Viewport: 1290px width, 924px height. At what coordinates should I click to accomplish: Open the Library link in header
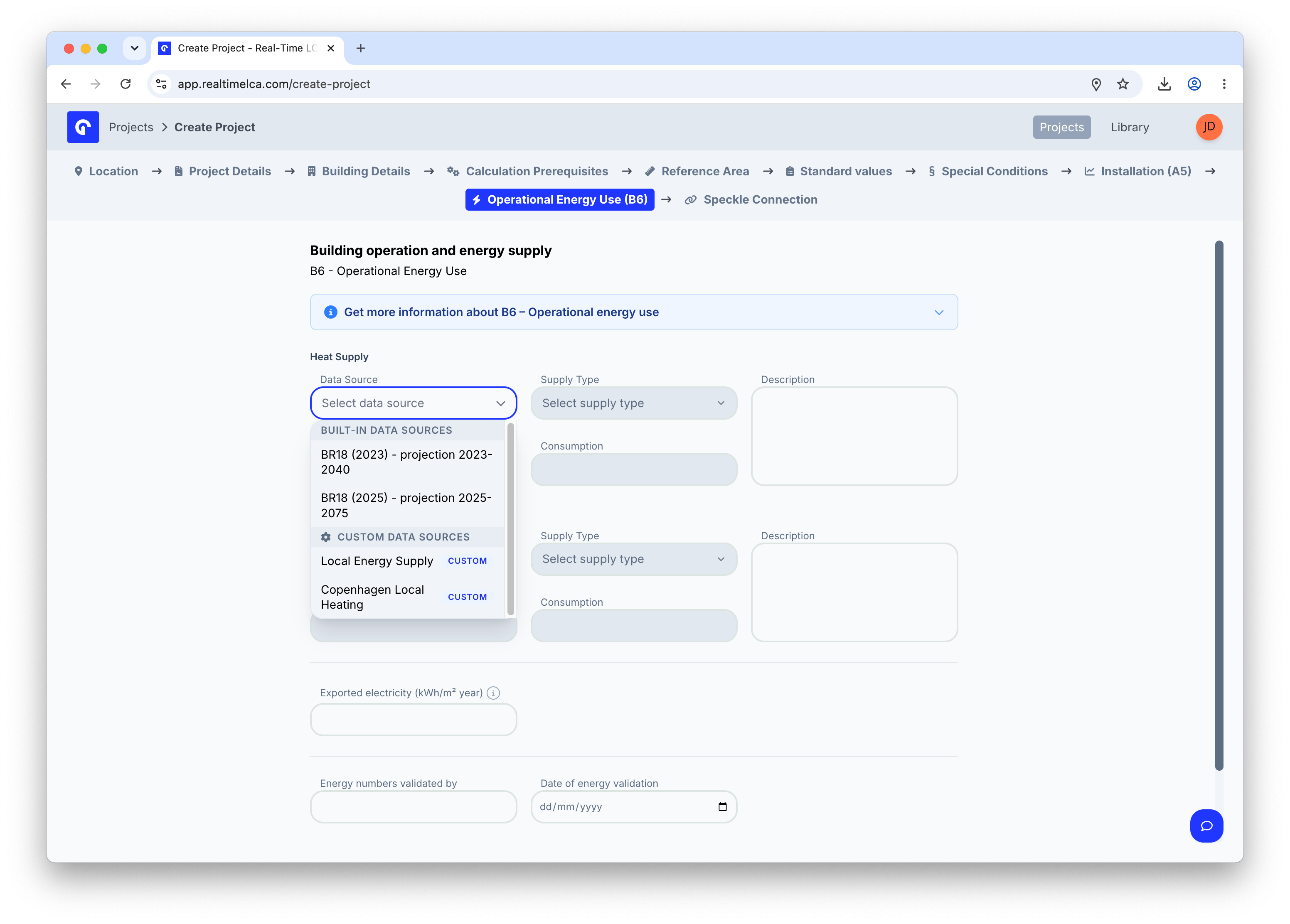[x=1130, y=127]
